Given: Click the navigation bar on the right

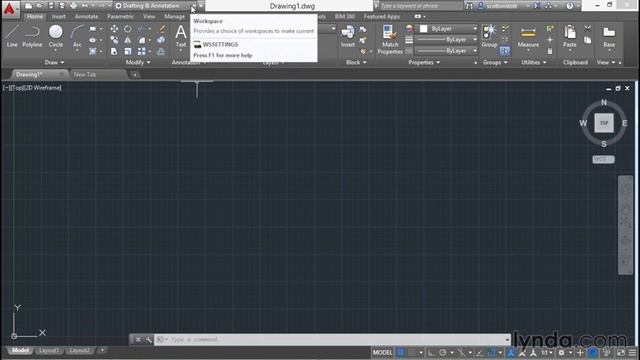Looking at the screenshot, I should [626, 225].
